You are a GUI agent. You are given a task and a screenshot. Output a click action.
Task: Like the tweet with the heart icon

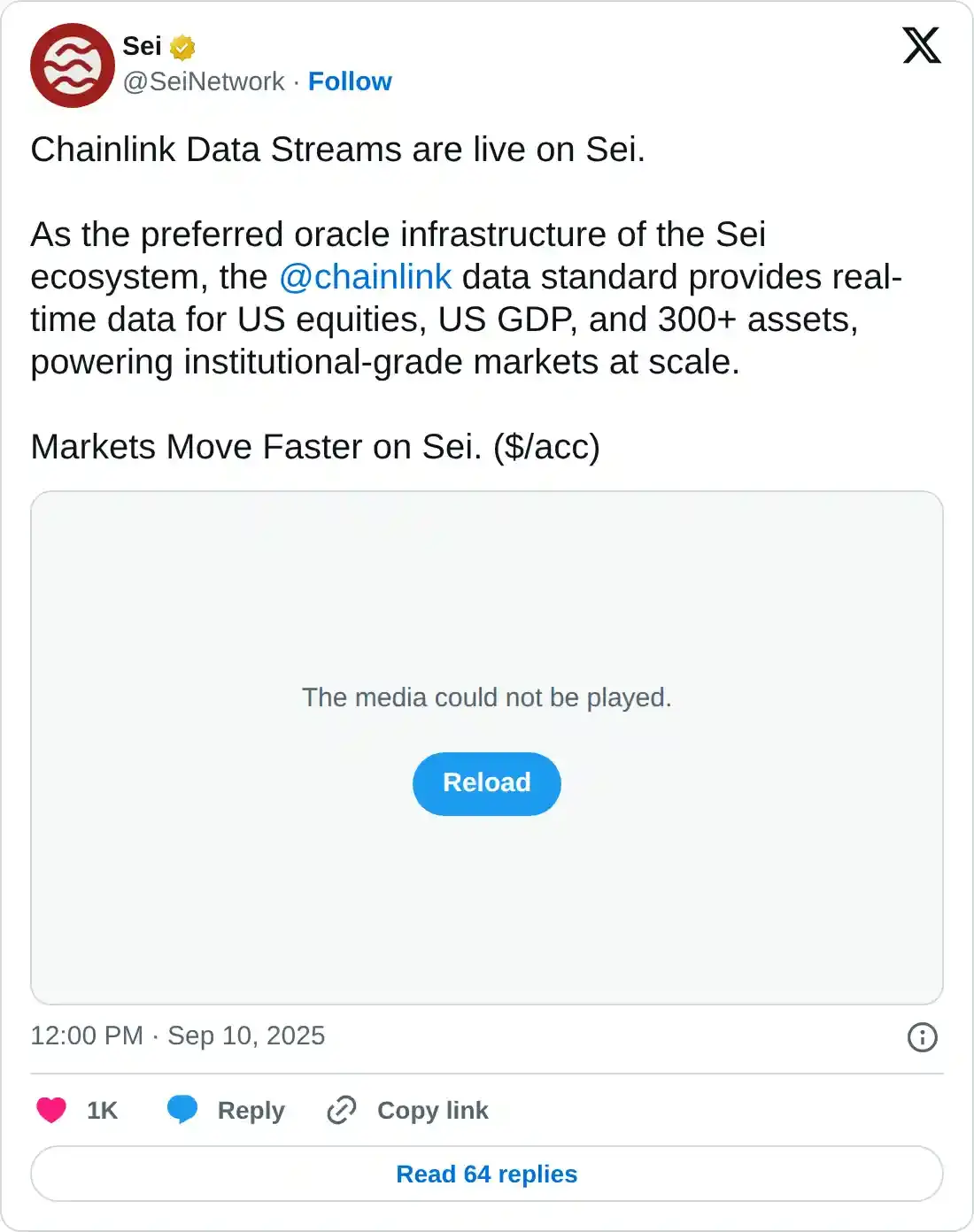(51, 1110)
